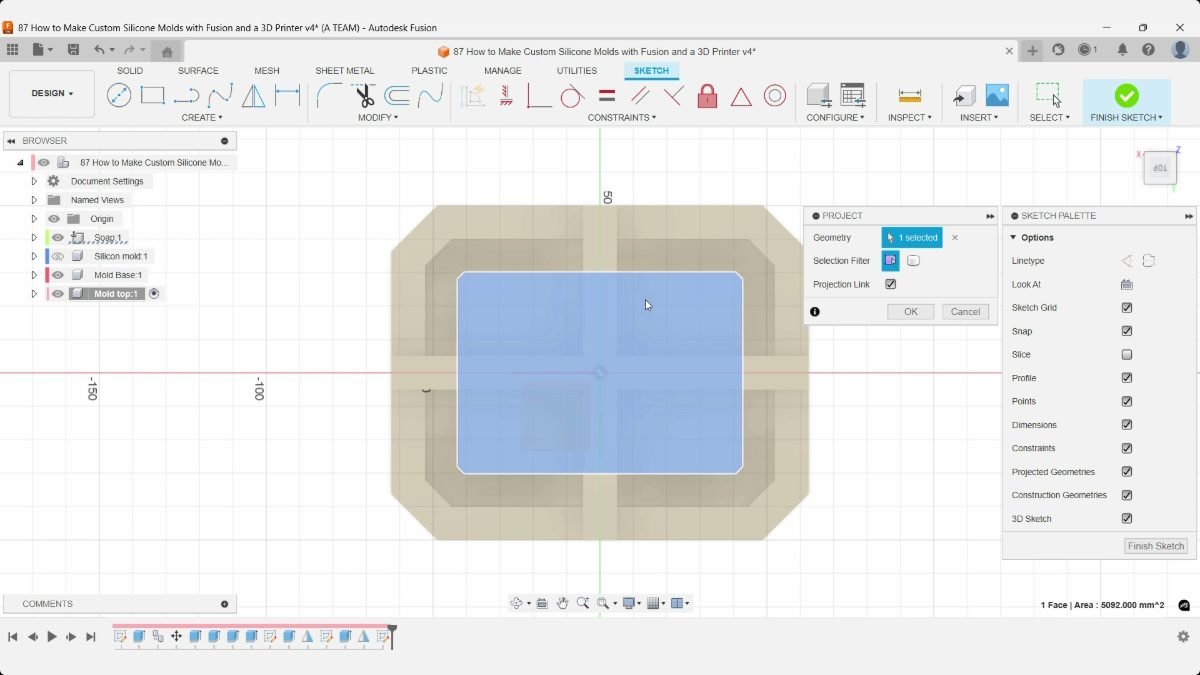The image size is (1200, 675).
Task: Click Finish Sketch button in Sketch Palette
Action: [1156, 546]
